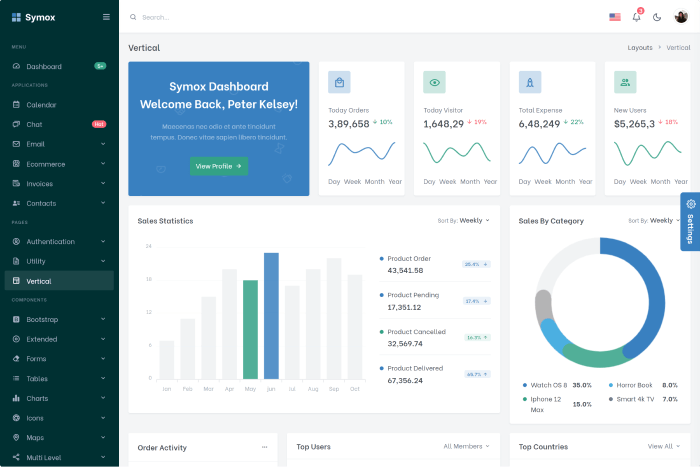Expand the Contacts menu chevron

(x=103, y=203)
